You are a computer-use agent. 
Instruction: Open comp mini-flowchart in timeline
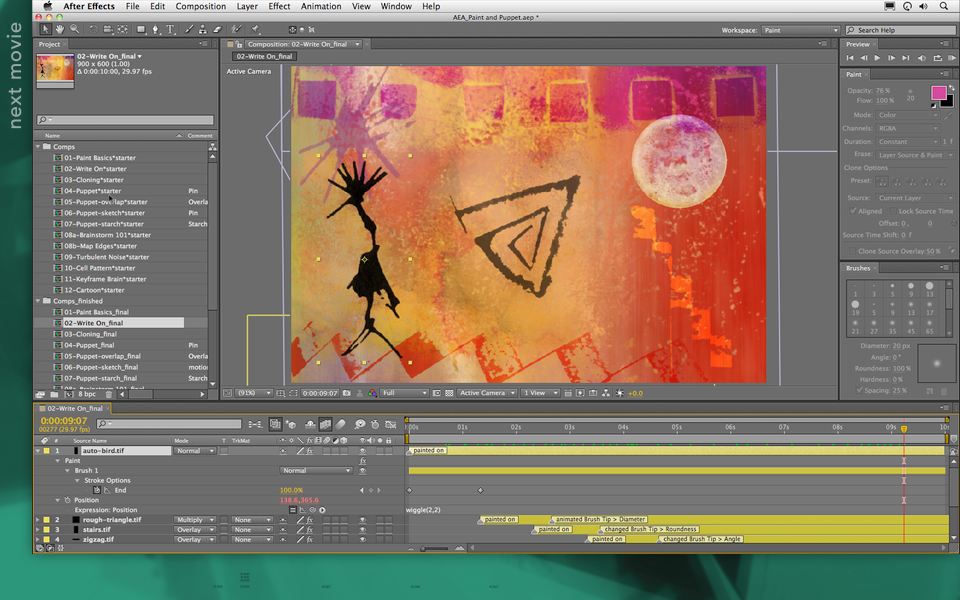click(x=255, y=424)
